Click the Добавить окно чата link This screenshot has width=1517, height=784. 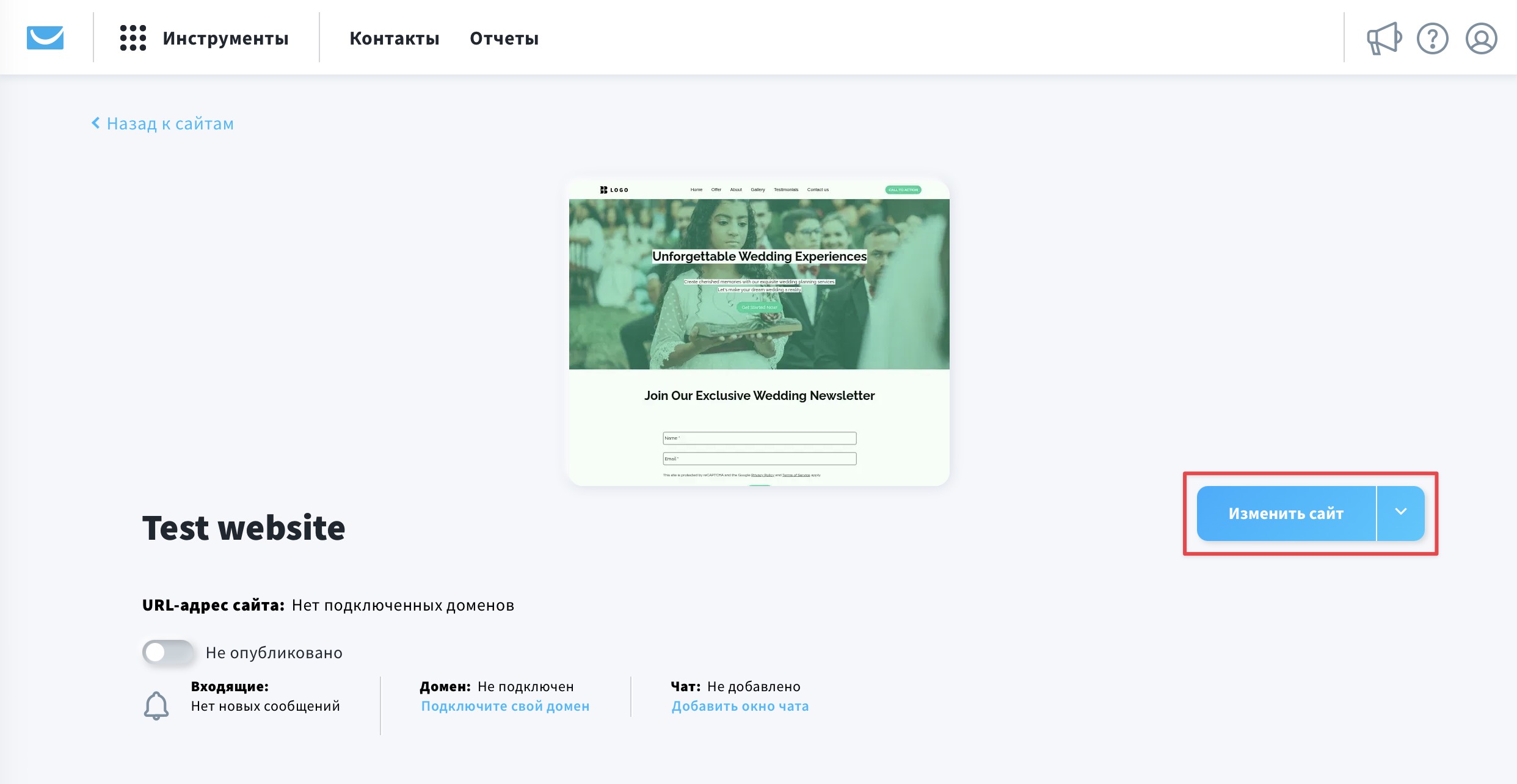coord(740,706)
